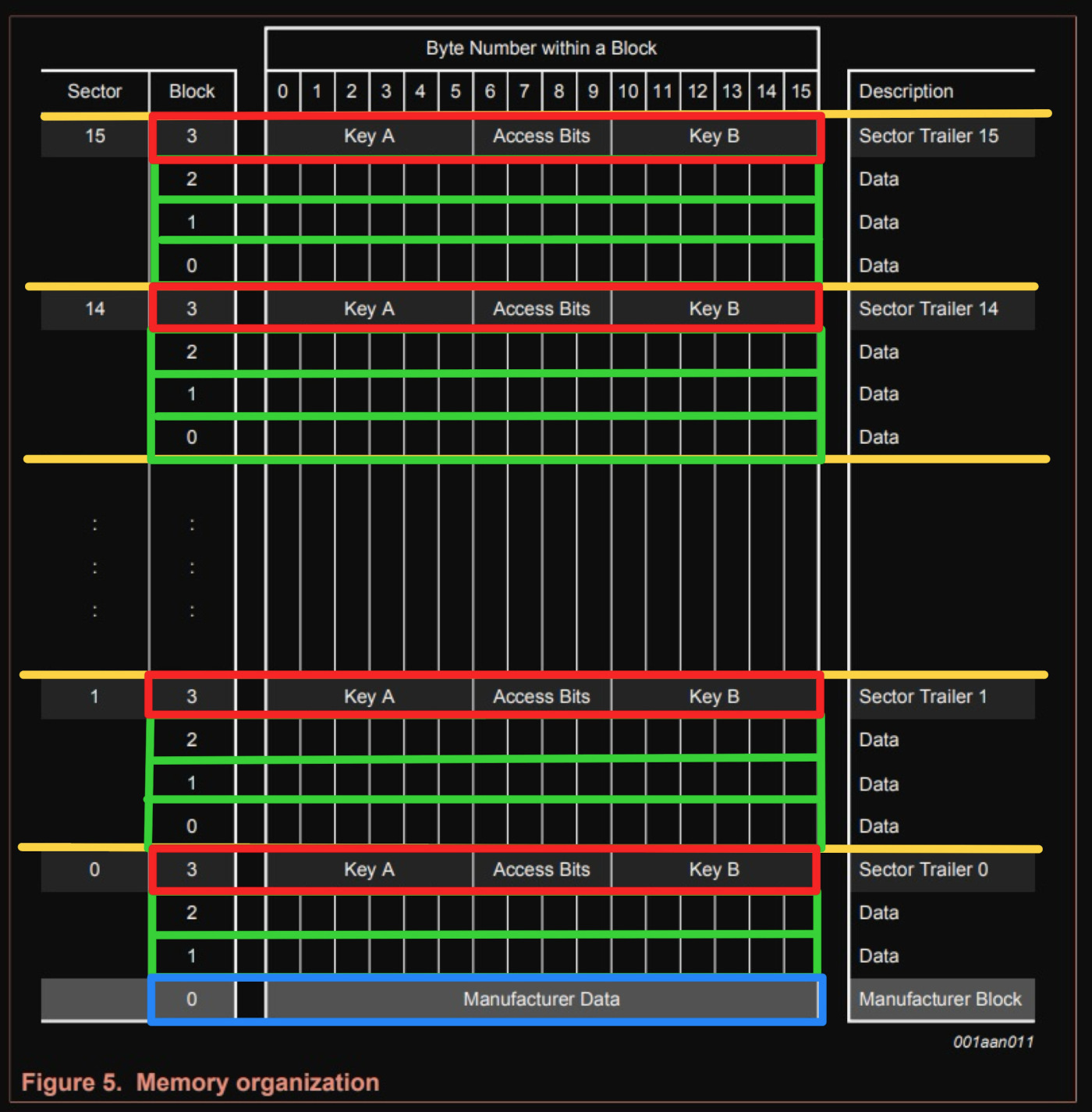Click Key A in sector 15 trailer
Screen dimensions: 1092x1112
[369, 136]
